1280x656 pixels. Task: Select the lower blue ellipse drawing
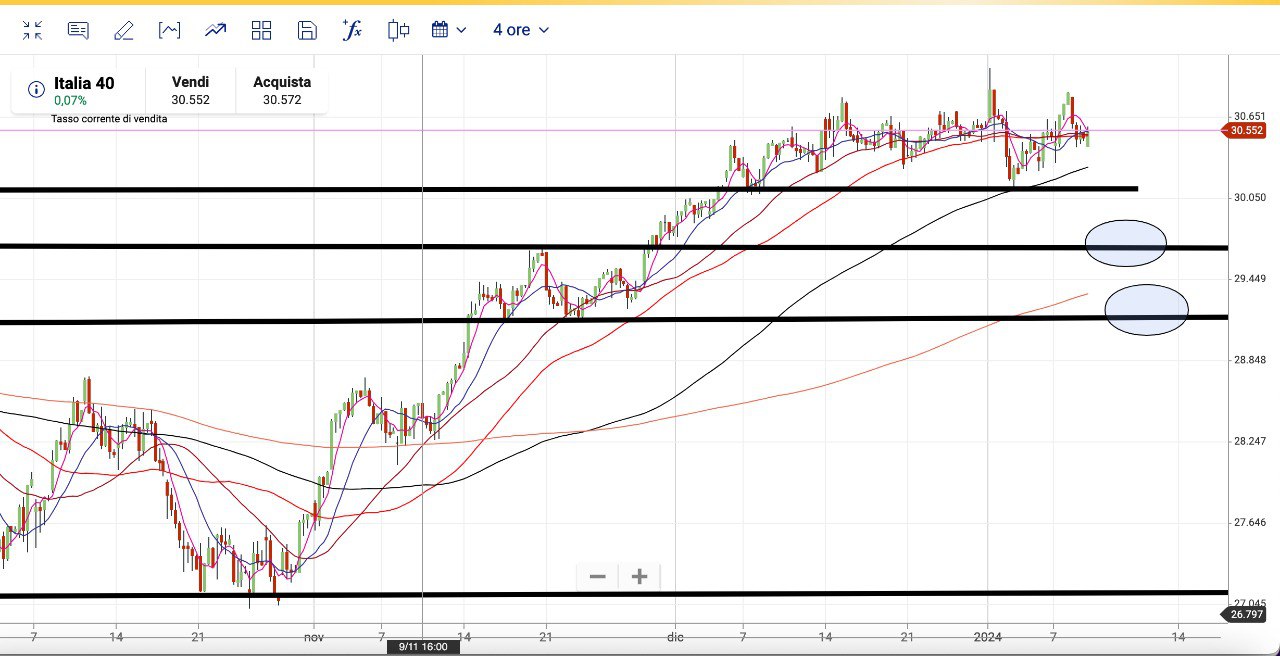(1146, 310)
